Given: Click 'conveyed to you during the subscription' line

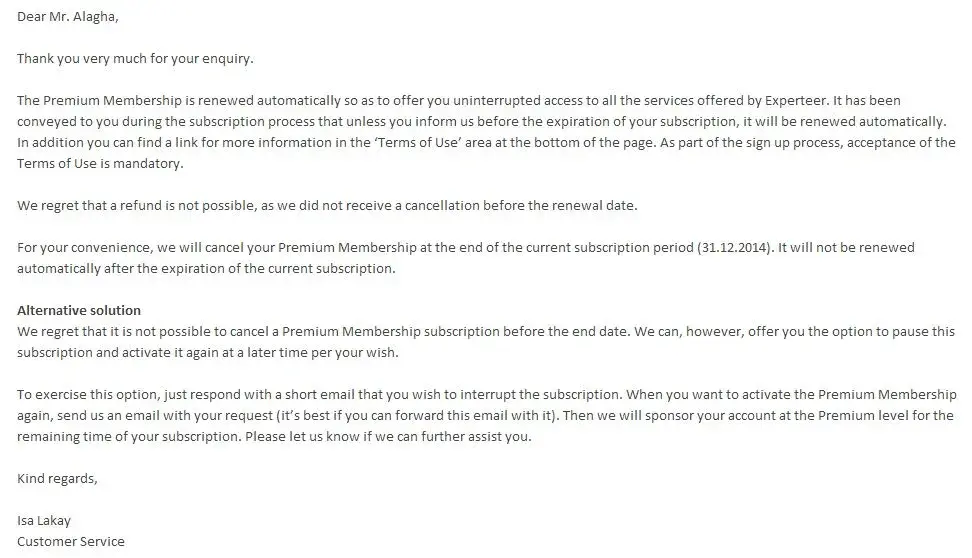Looking at the screenshot, I should coord(150,122).
